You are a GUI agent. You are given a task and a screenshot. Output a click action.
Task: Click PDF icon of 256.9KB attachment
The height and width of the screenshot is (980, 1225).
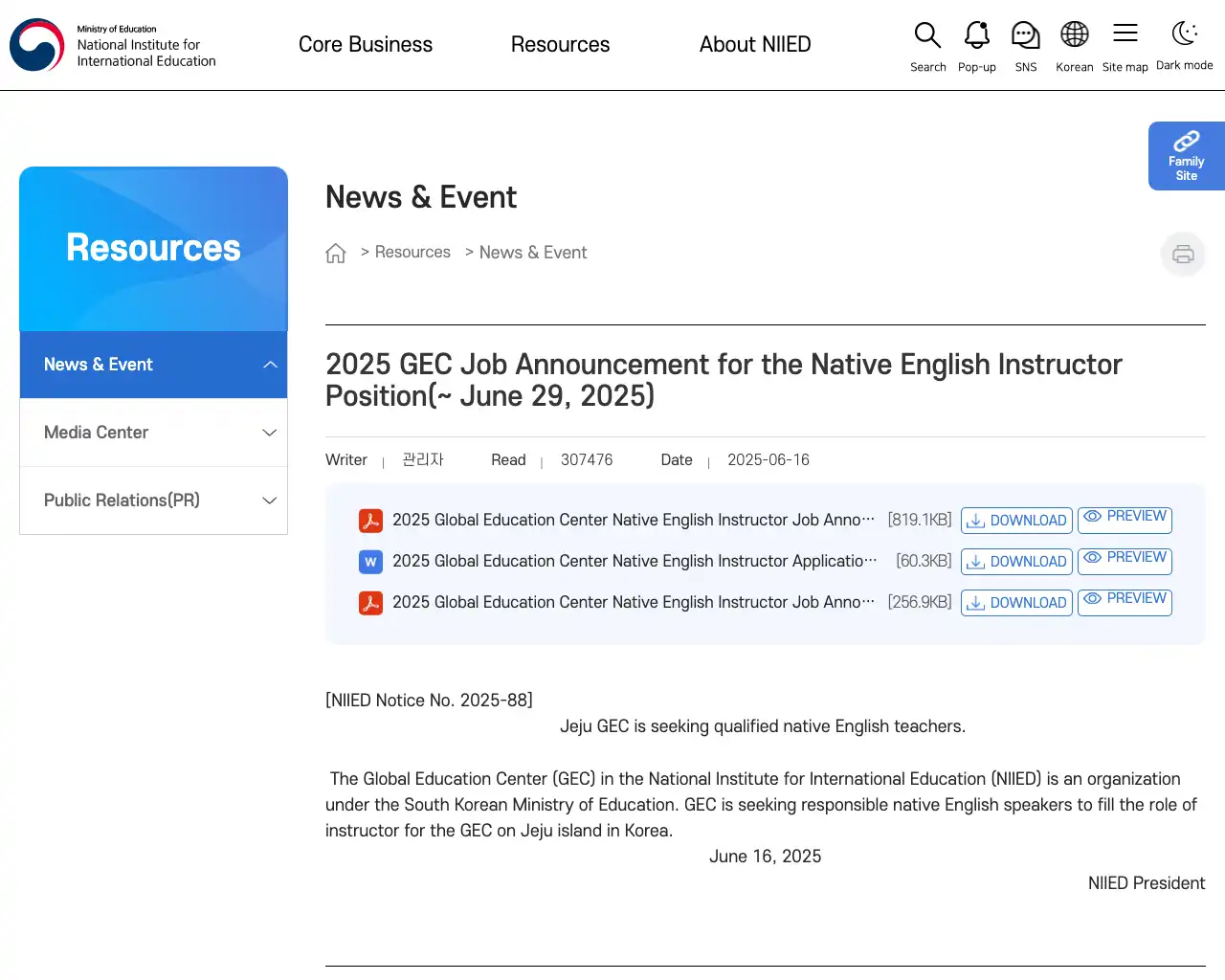[370, 603]
